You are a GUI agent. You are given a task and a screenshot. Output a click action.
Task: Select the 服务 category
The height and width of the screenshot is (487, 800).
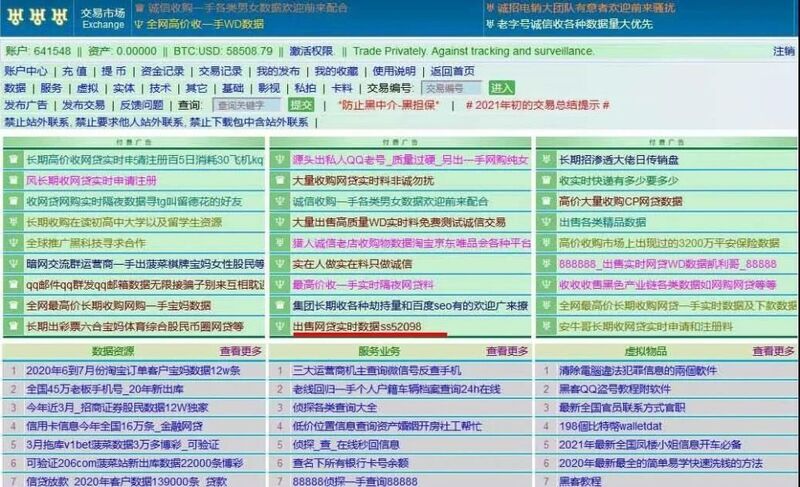pyautogui.click(x=51, y=88)
